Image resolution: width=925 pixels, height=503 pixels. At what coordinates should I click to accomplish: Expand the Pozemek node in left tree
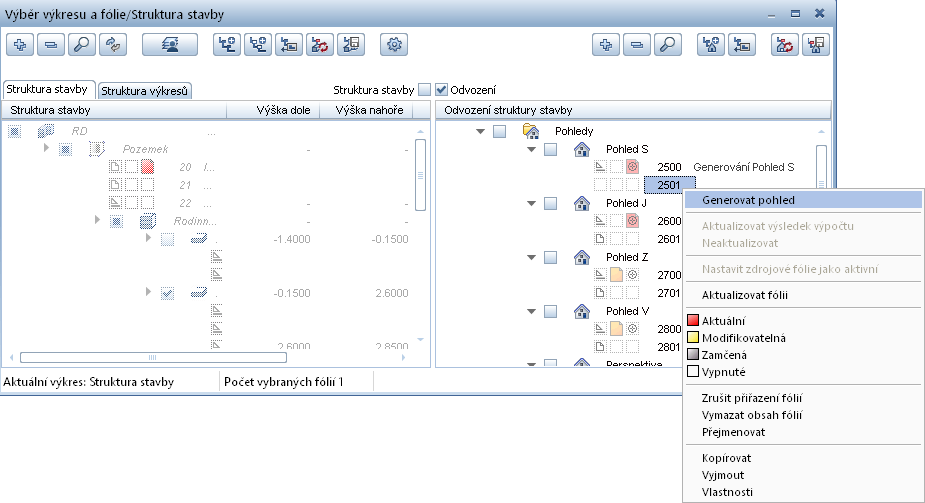pyautogui.click(x=46, y=148)
